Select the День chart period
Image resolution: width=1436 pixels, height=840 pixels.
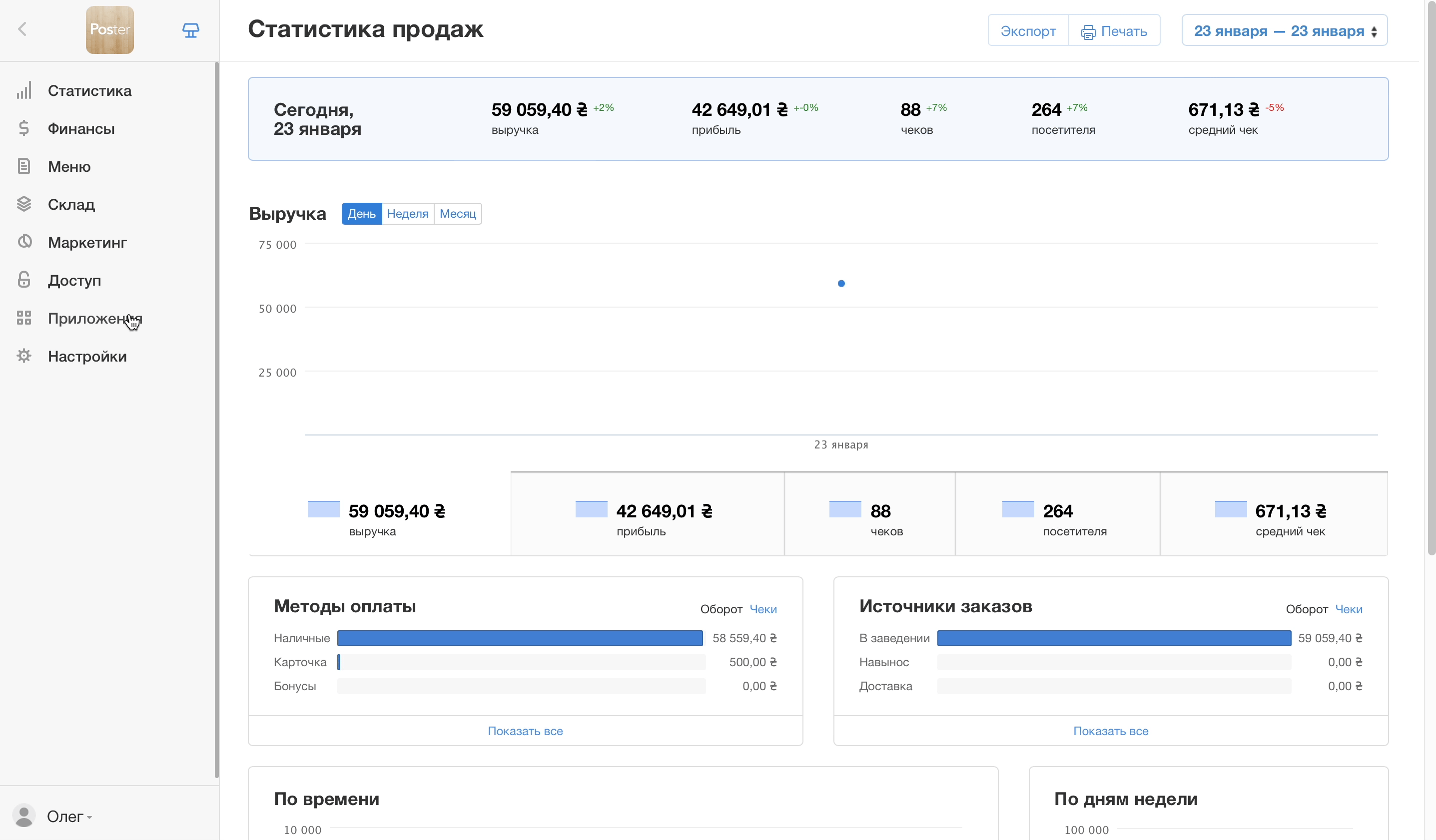[x=361, y=214]
